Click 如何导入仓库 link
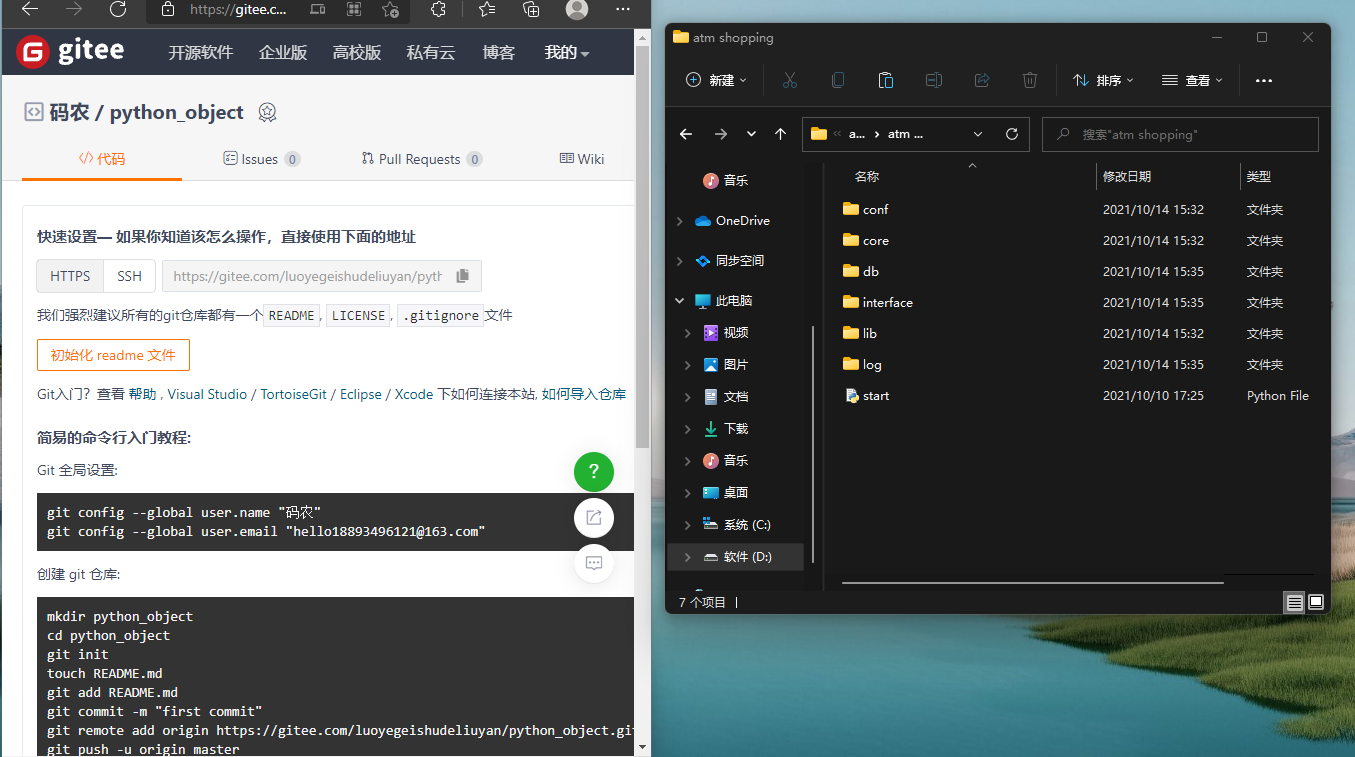The height and width of the screenshot is (757, 1355). click(584, 395)
